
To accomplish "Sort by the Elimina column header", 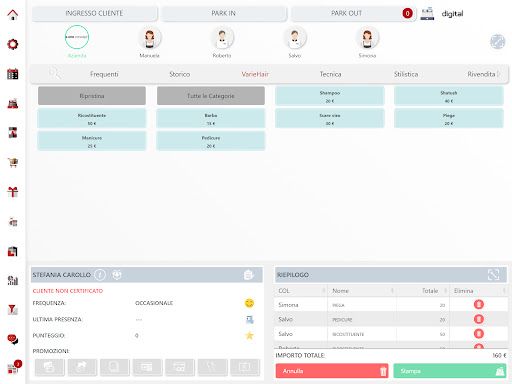I will [x=479, y=291].
